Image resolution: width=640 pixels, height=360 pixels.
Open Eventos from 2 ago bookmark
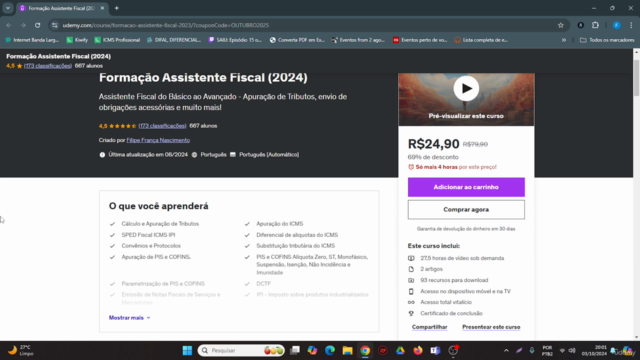click(x=358, y=40)
